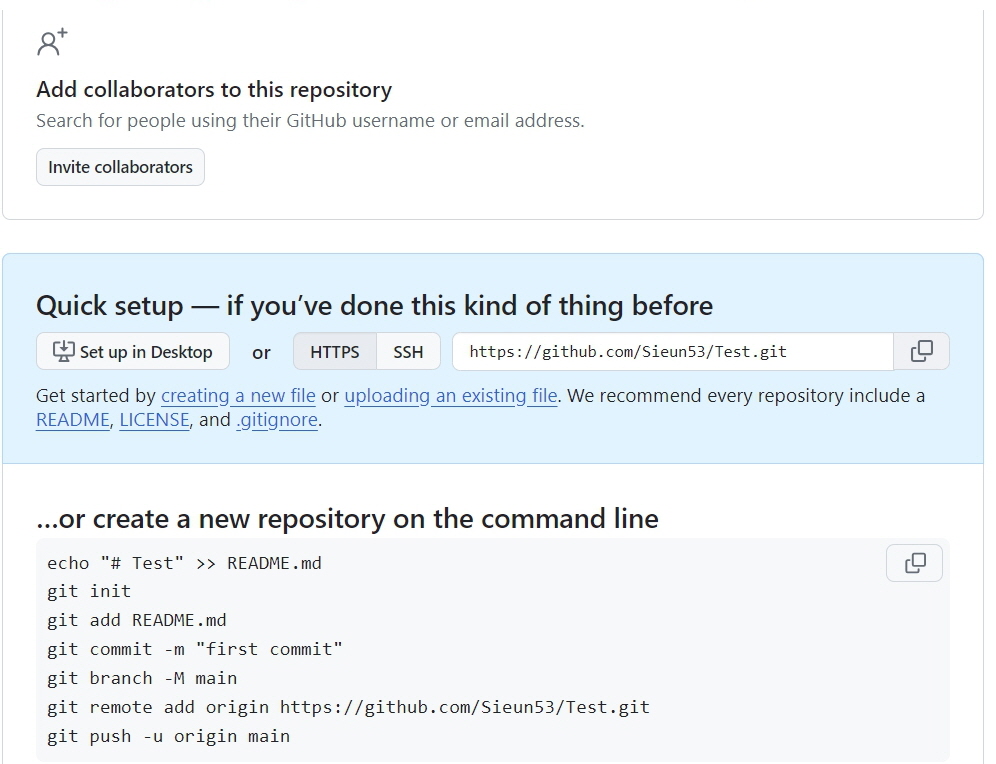Copy command line snippet with clipboard icon
Viewport: 996px width, 764px height.
point(914,564)
